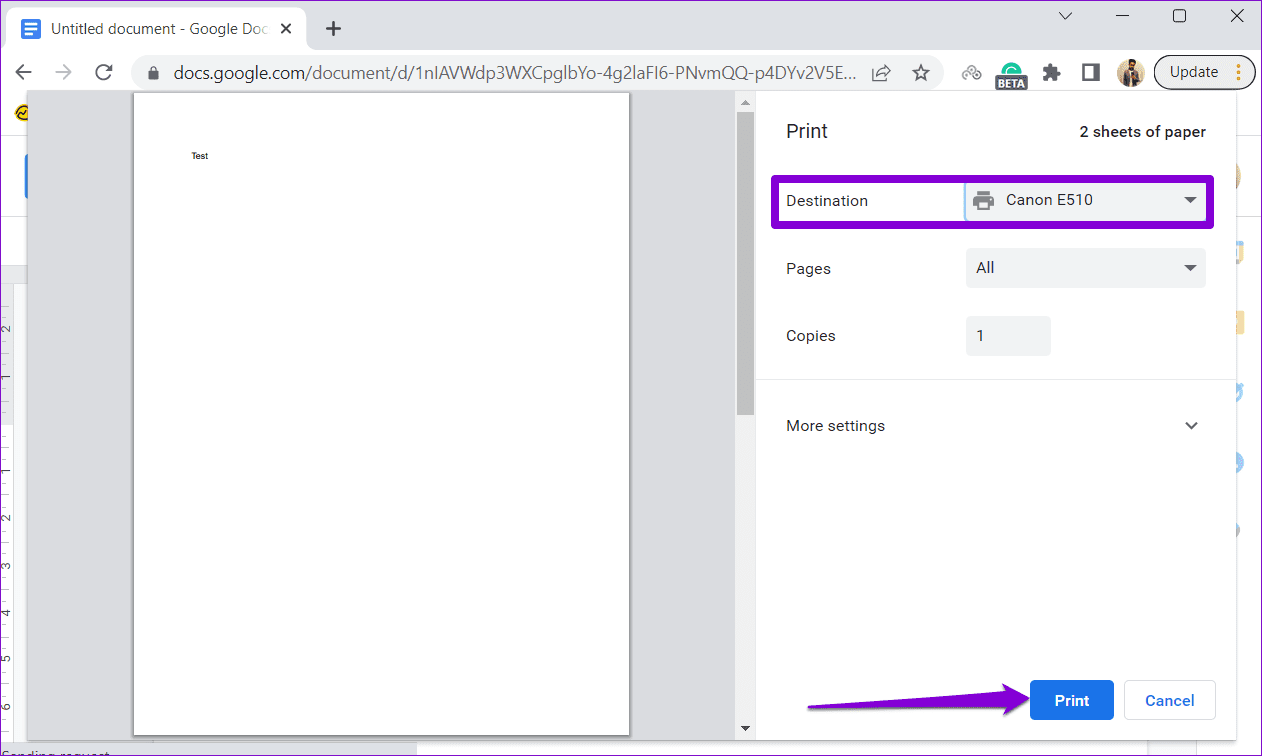Click the browser back arrow

[x=24, y=72]
